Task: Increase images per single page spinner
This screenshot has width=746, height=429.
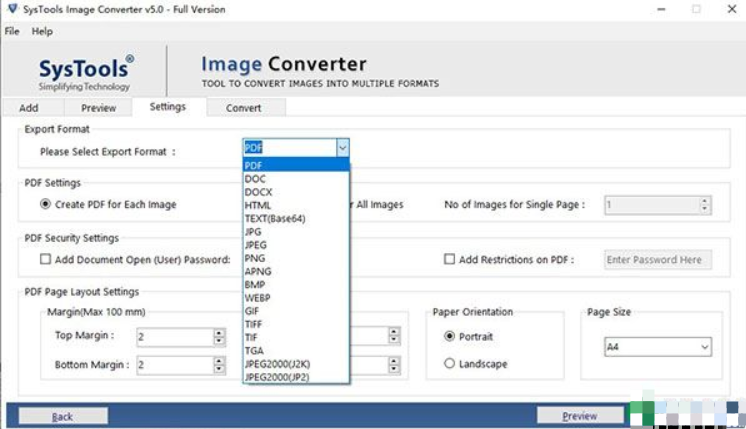Action: click(705, 201)
